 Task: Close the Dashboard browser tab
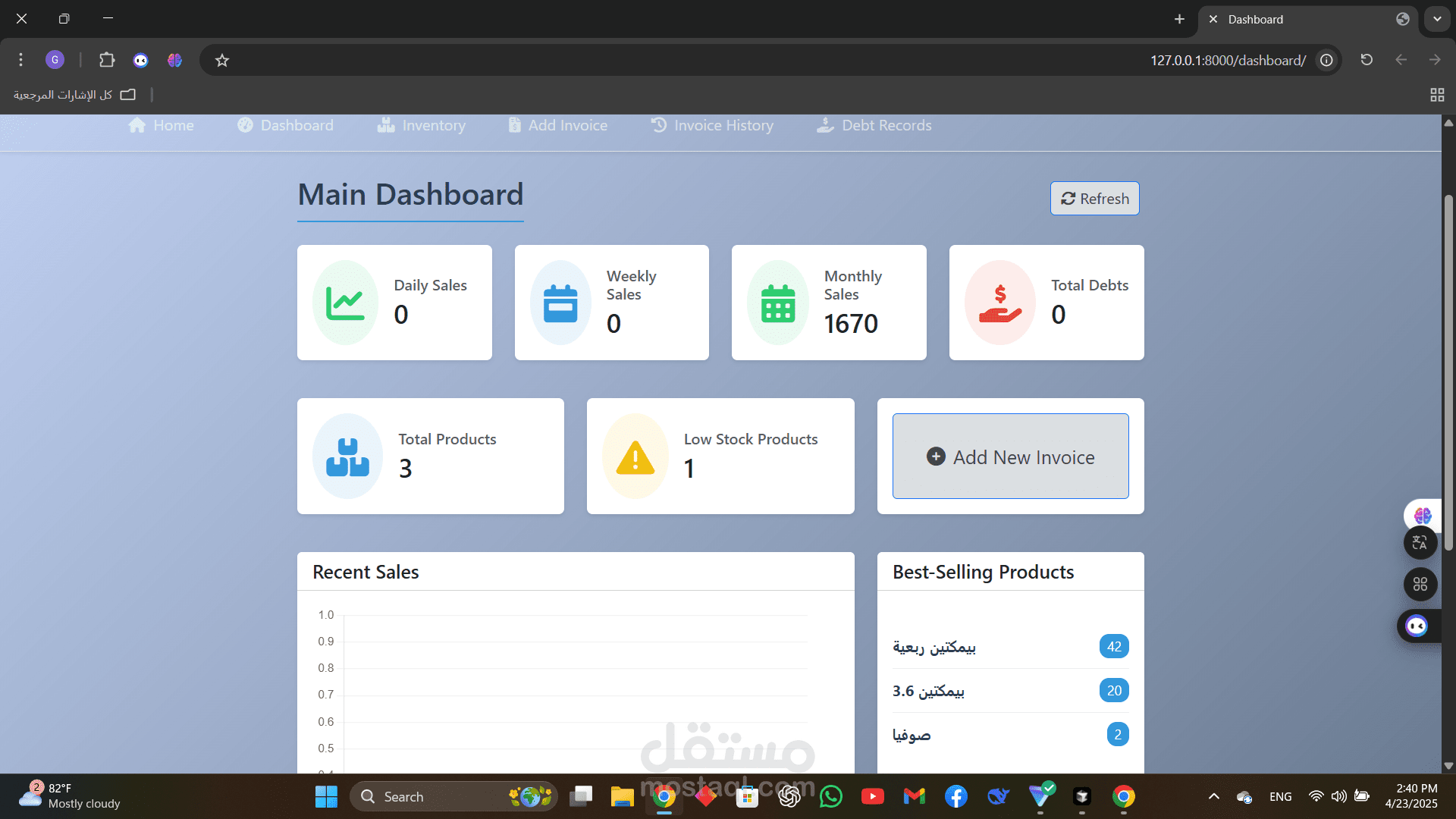pos(1213,19)
